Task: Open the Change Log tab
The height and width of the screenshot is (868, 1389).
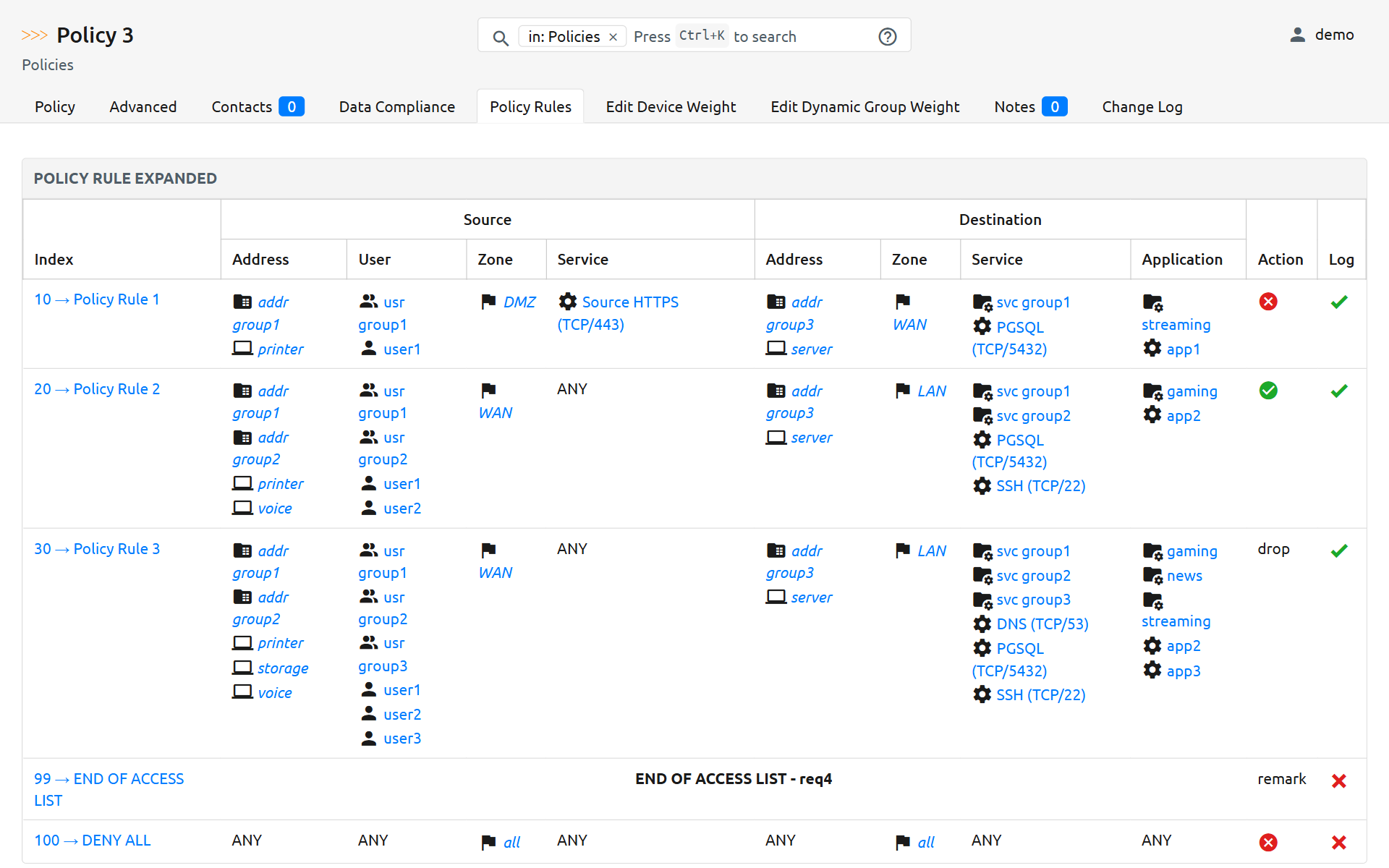Action: click(x=1142, y=107)
